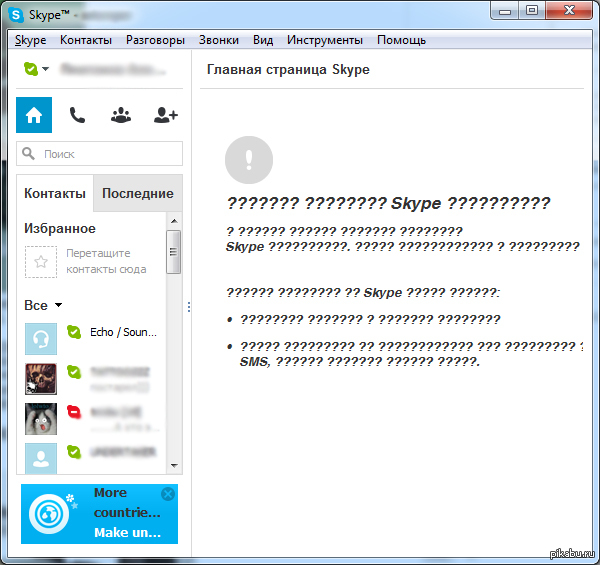
Task: Select the contact with the dark red artwork avatar
Action: (41, 379)
